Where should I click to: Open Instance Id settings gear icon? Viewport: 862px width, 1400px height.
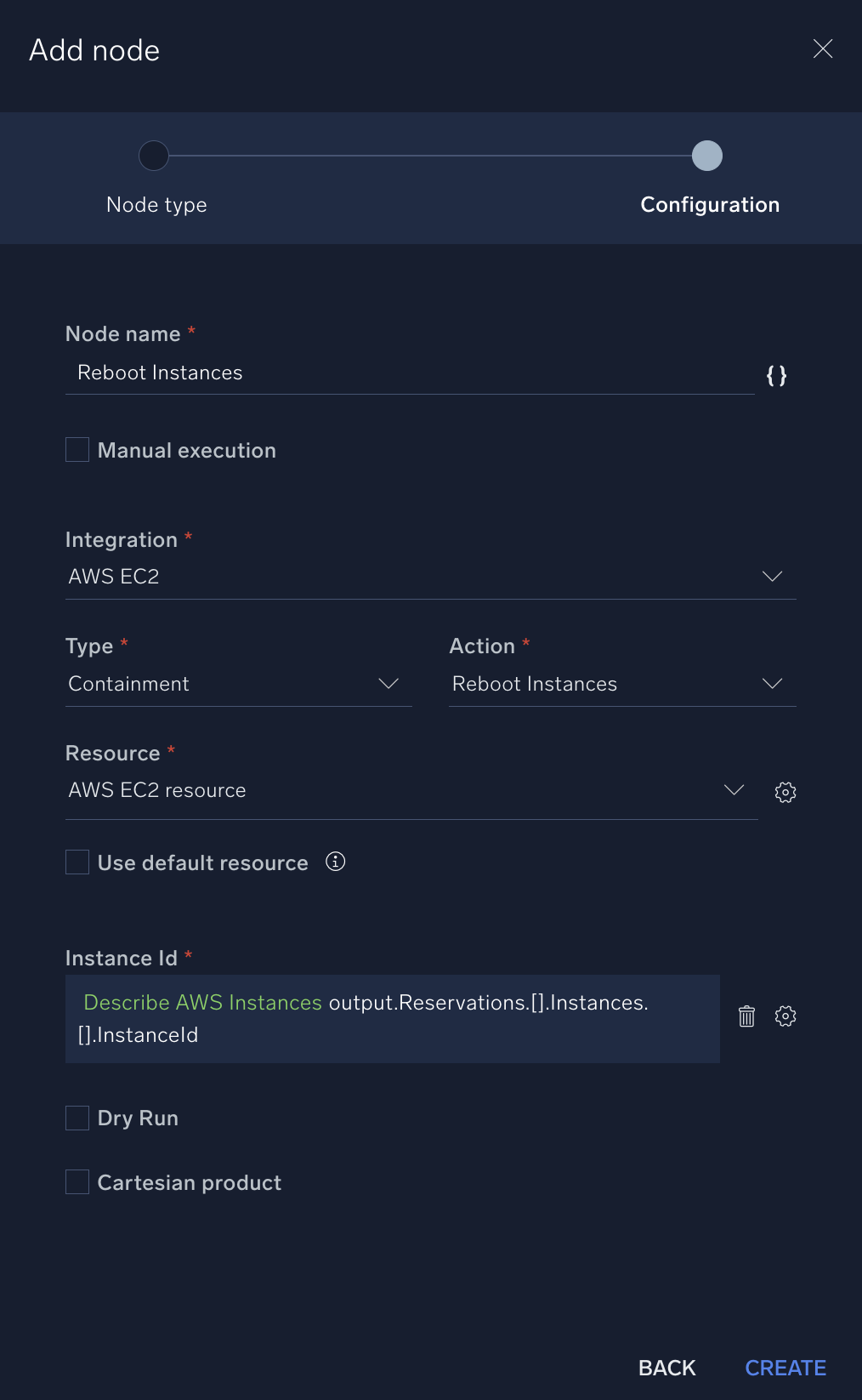click(785, 1016)
